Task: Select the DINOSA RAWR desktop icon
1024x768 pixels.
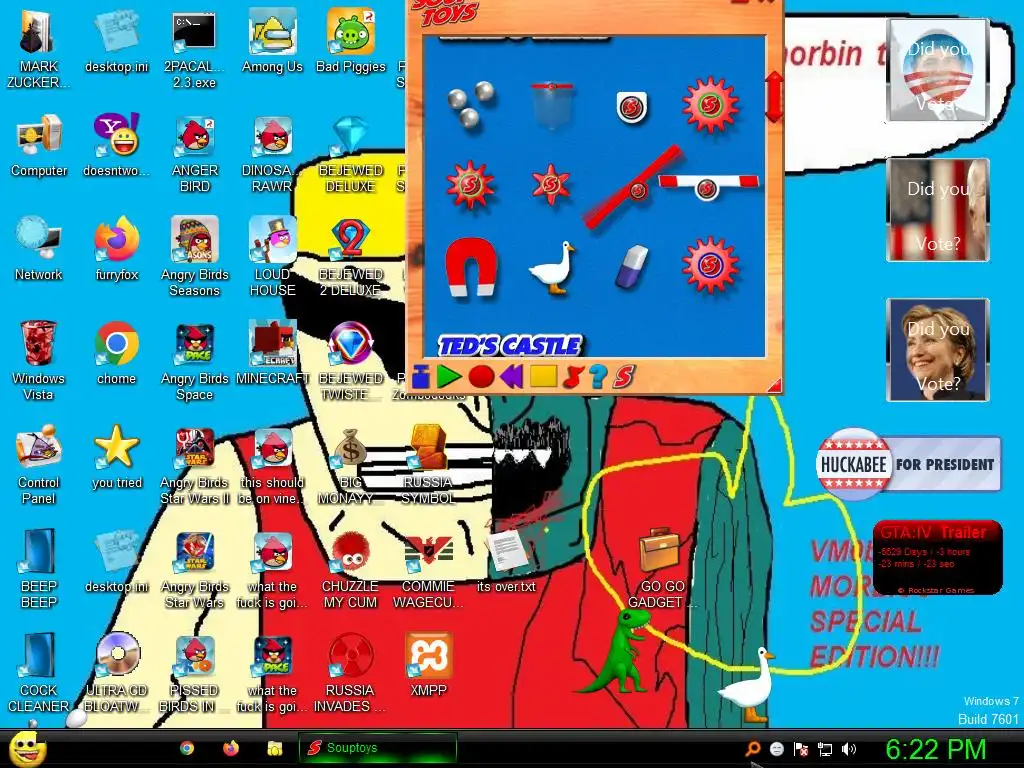Action: pyautogui.click(x=272, y=154)
